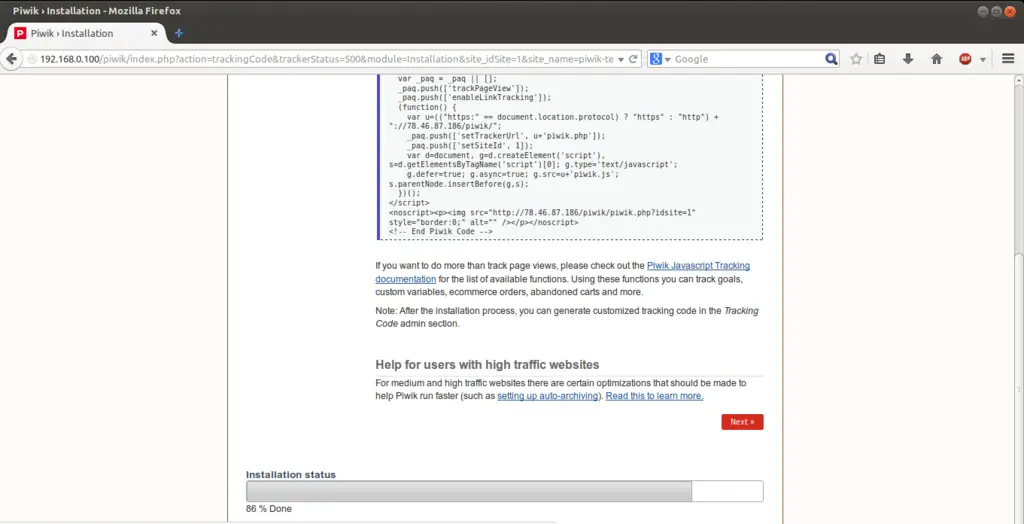Select the Piwik Installation tab
The image size is (1024, 524).
87,33
